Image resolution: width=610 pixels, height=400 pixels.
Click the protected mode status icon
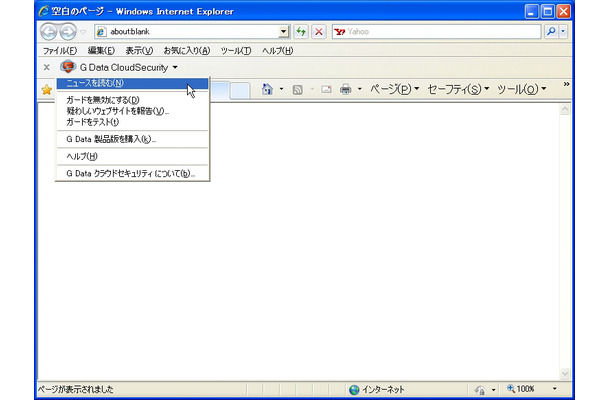click(480, 389)
